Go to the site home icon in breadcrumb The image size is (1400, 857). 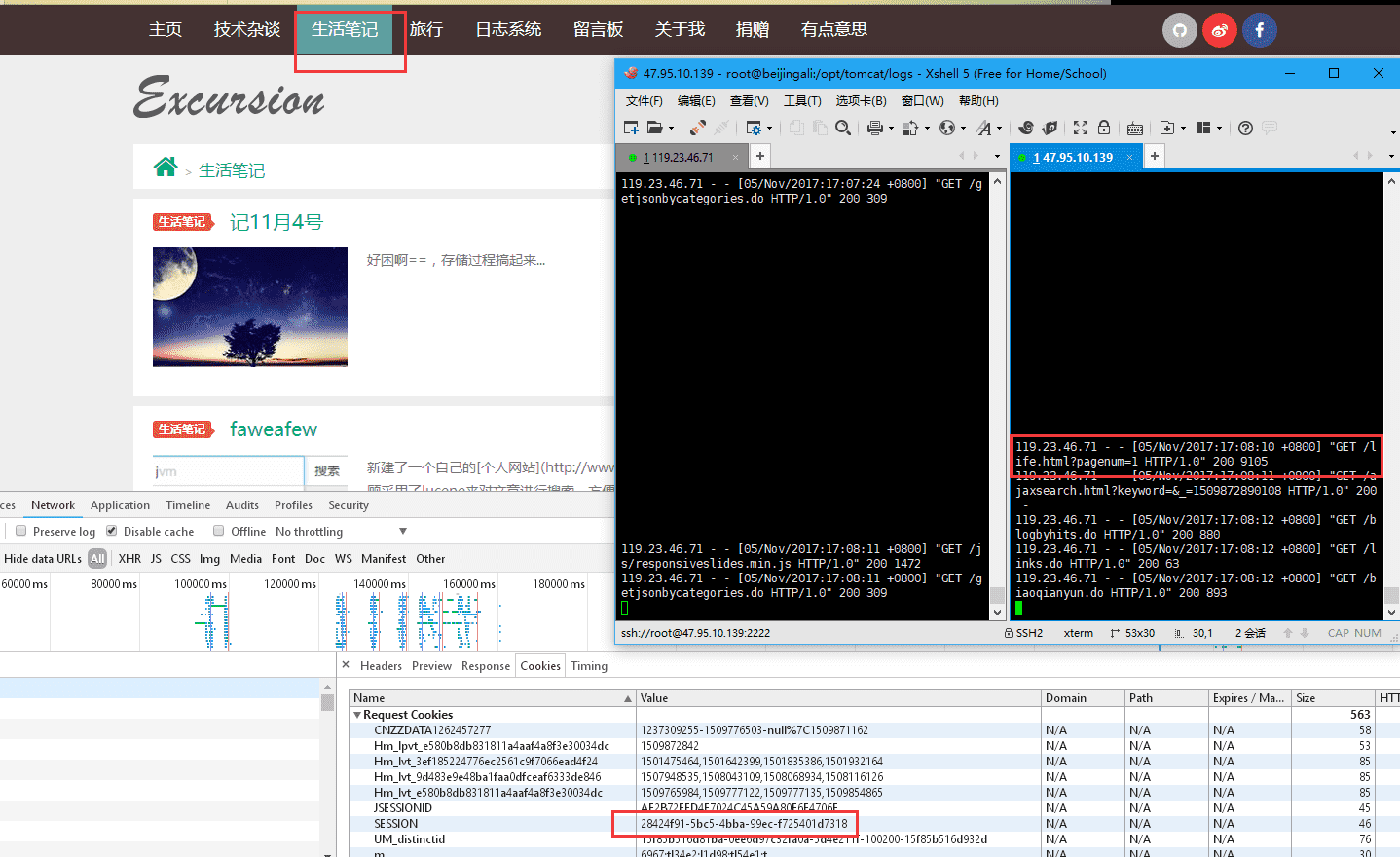[166, 168]
